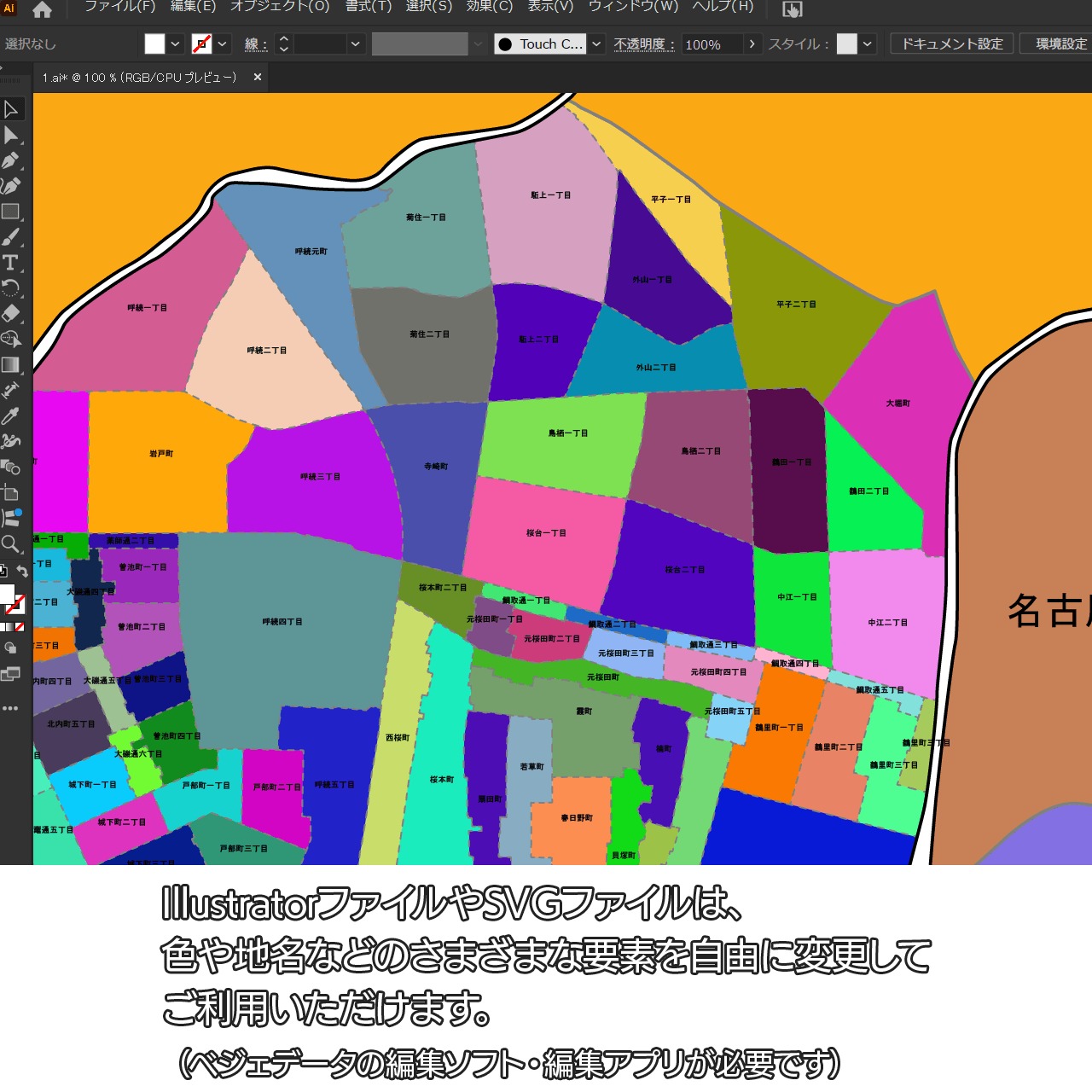Screen dimensions: 1092x1092
Task: Activate the Zoom magnifier tool
Action: [11, 543]
